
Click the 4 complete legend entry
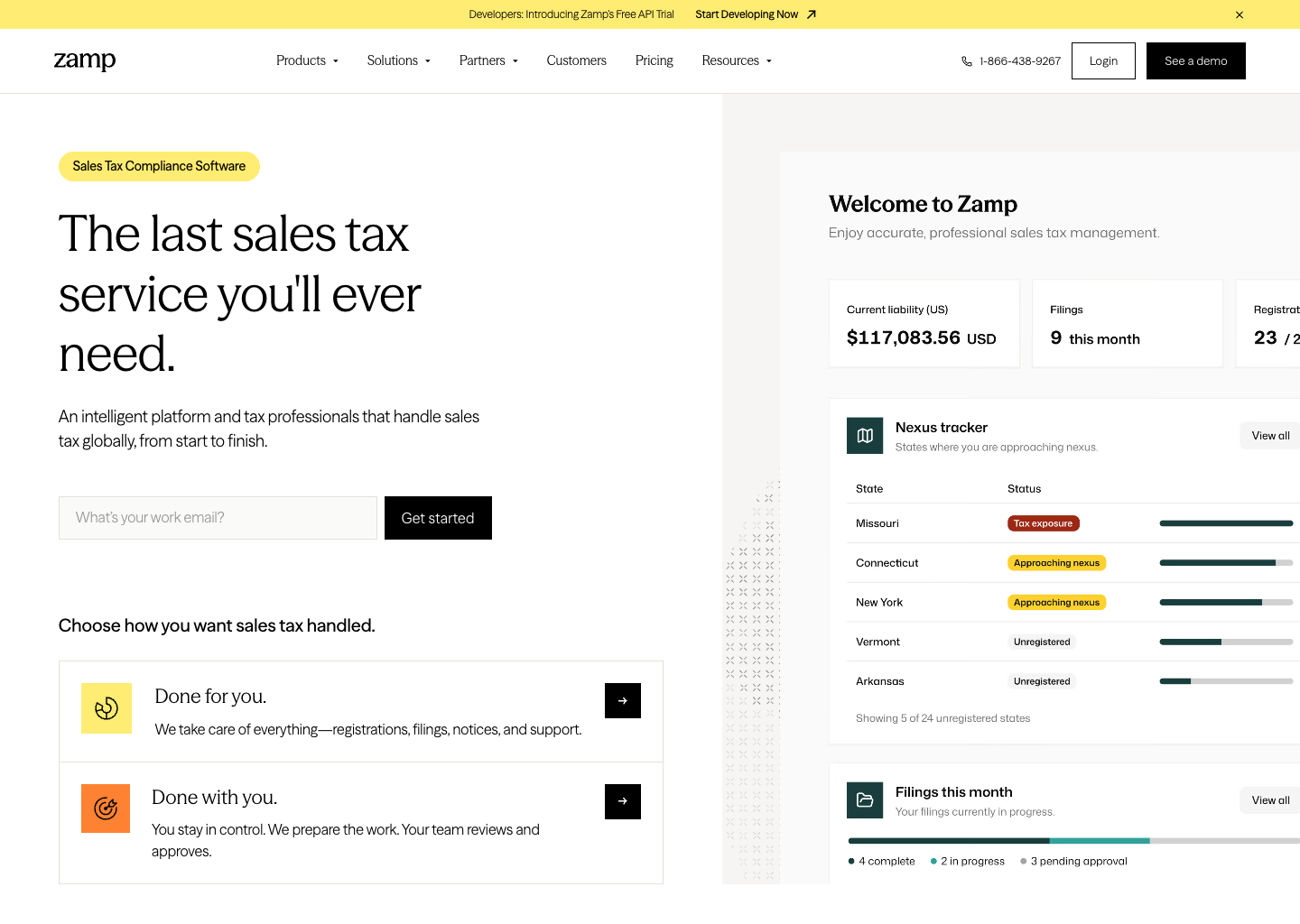(x=882, y=861)
